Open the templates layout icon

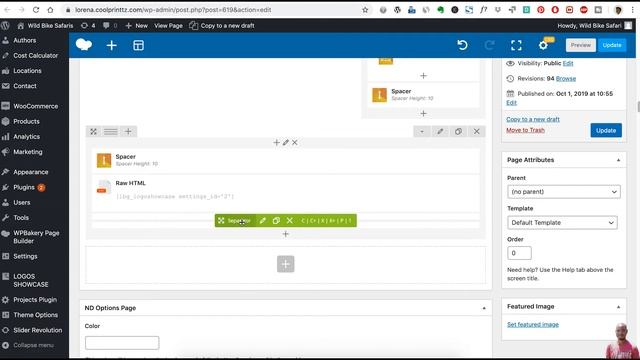coord(138,45)
